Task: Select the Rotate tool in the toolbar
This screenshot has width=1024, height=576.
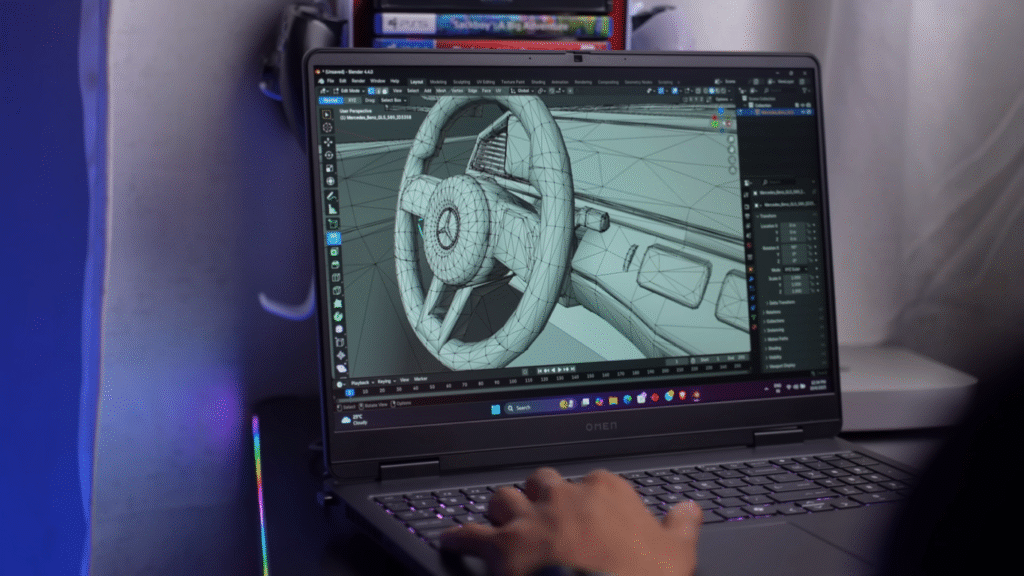Action: 328,156
